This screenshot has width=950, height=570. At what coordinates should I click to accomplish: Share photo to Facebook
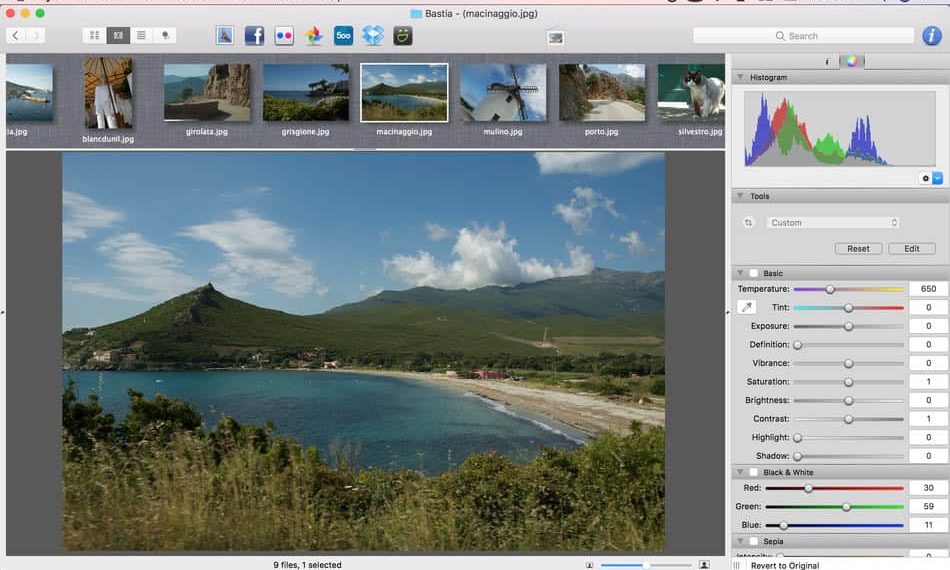[x=254, y=36]
